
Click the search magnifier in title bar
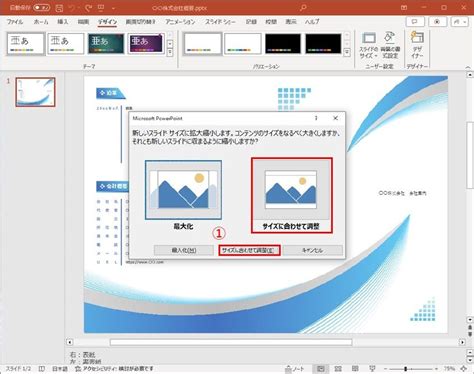(303, 7)
